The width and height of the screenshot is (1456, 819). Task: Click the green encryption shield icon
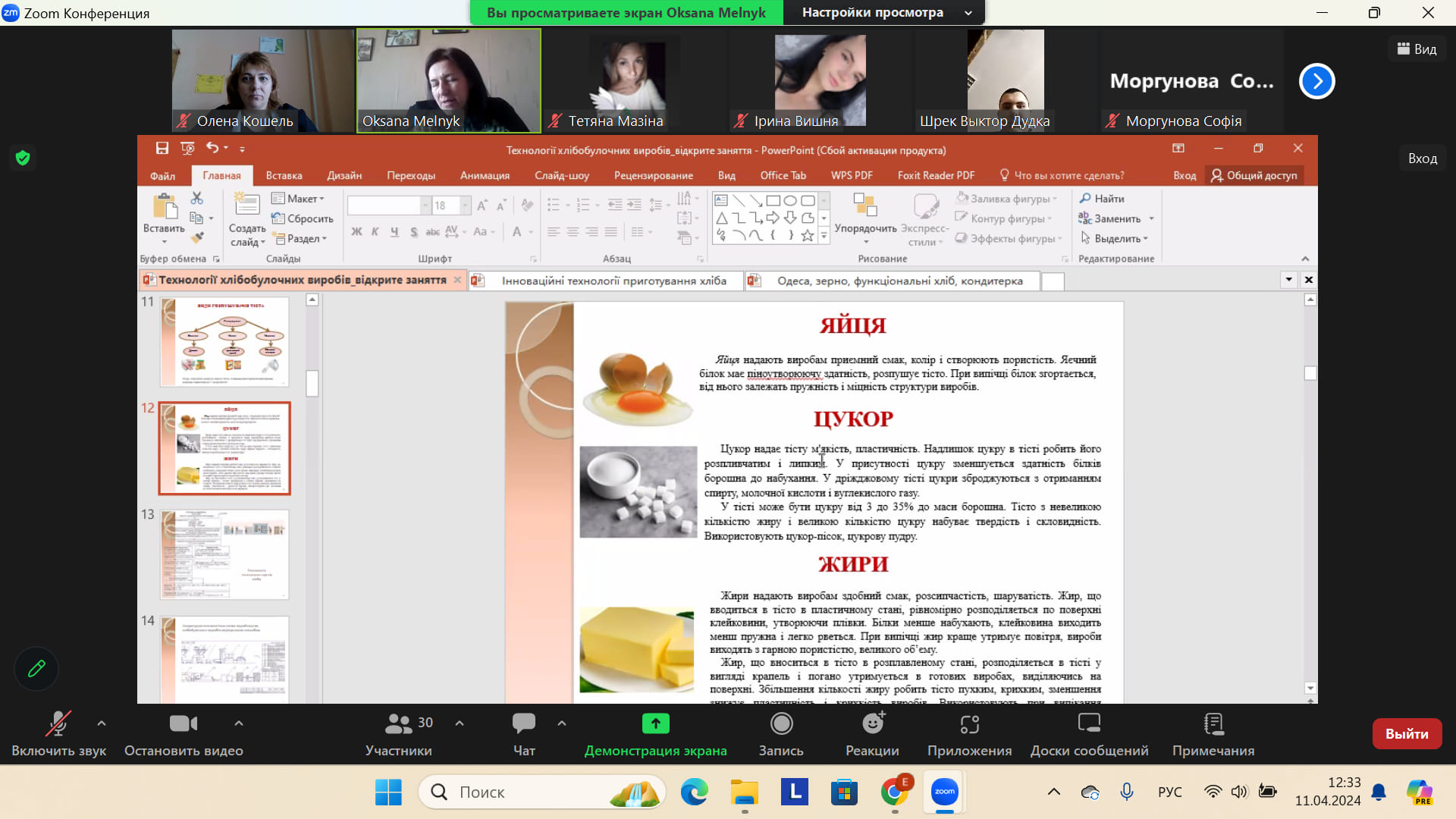click(x=23, y=158)
